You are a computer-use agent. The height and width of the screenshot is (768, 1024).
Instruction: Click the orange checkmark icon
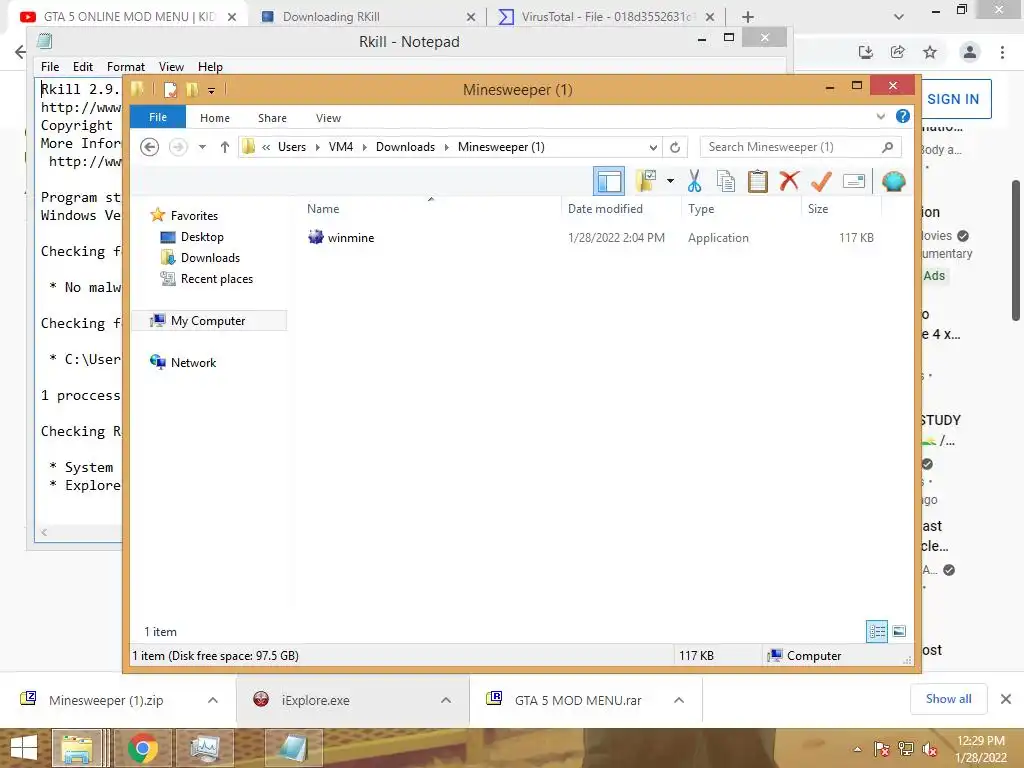(821, 181)
